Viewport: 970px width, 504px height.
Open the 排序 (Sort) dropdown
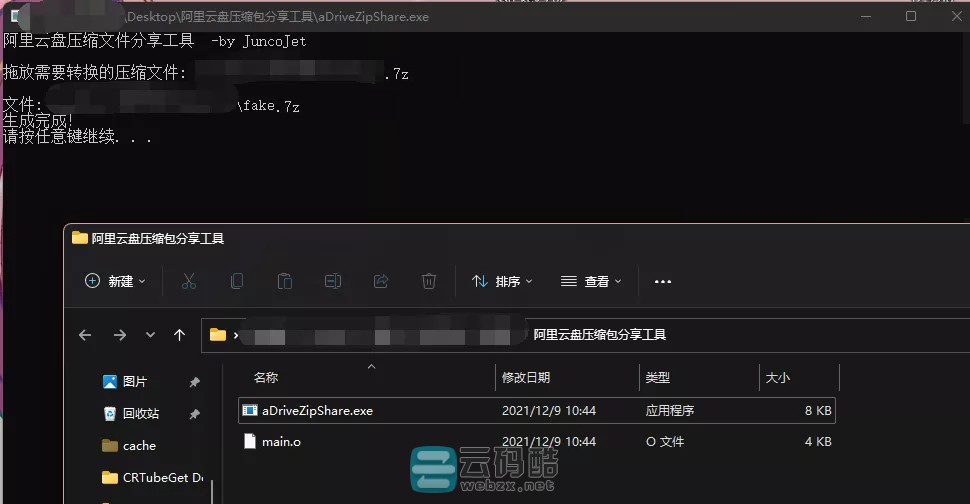point(502,281)
